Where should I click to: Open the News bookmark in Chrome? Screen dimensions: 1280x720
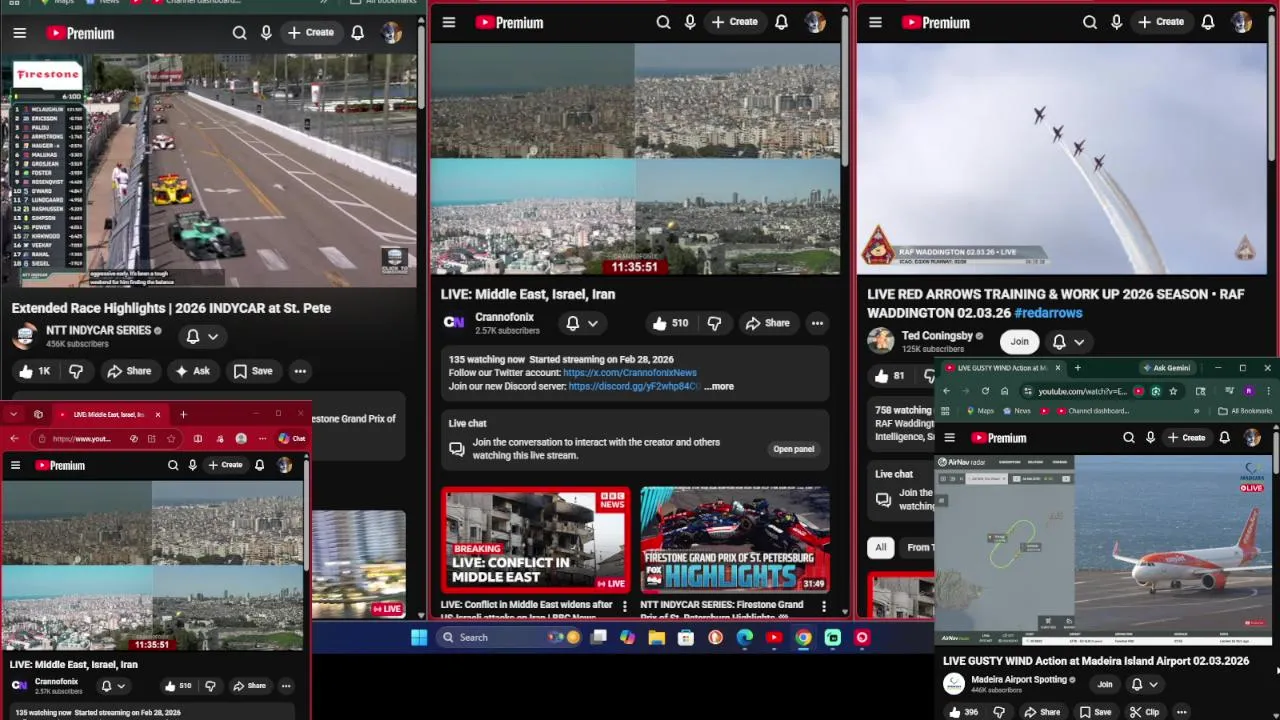coord(1016,411)
